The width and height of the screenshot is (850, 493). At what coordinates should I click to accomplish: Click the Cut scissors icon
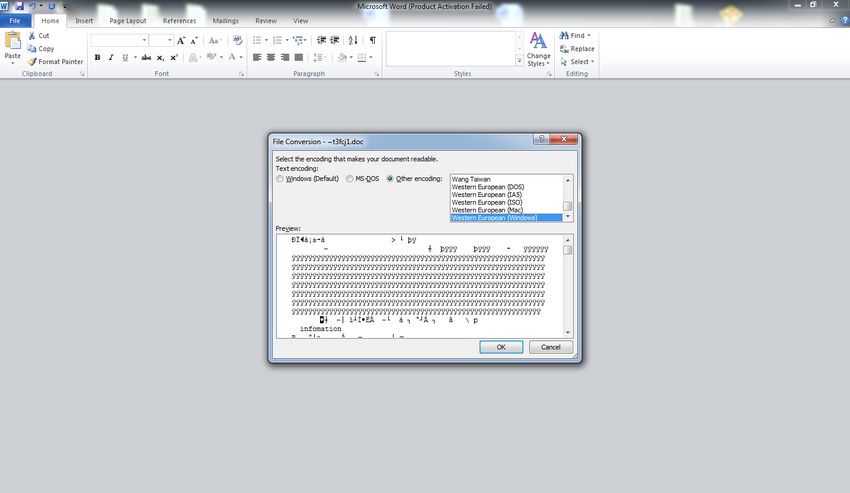pos(32,36)
